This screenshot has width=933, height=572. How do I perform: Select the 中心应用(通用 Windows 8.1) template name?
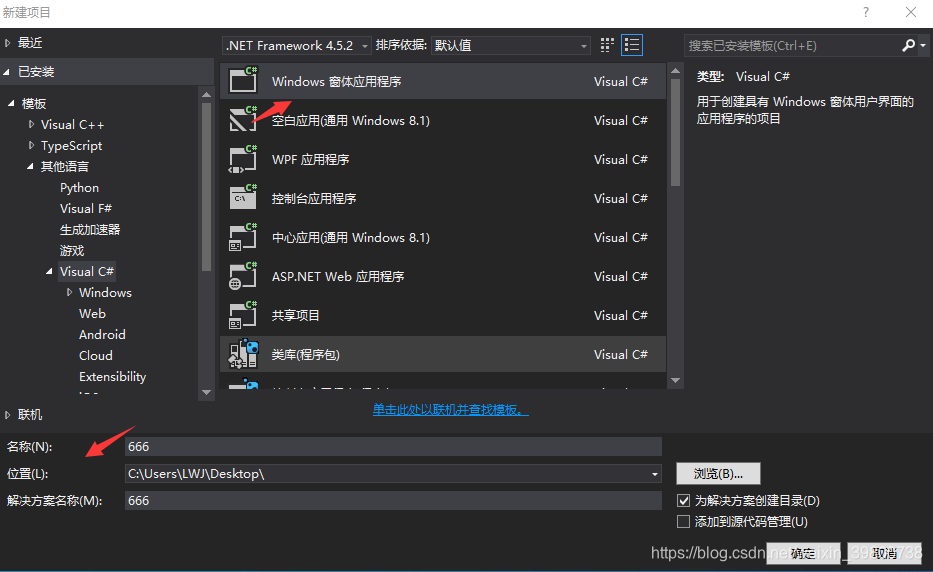[x=350, y=237]
